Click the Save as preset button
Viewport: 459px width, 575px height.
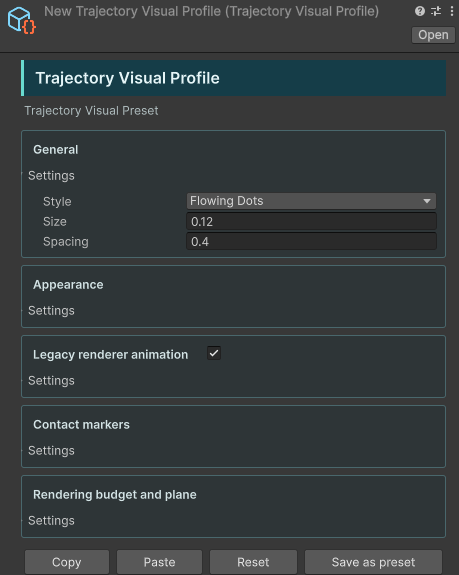coord(373,562)
